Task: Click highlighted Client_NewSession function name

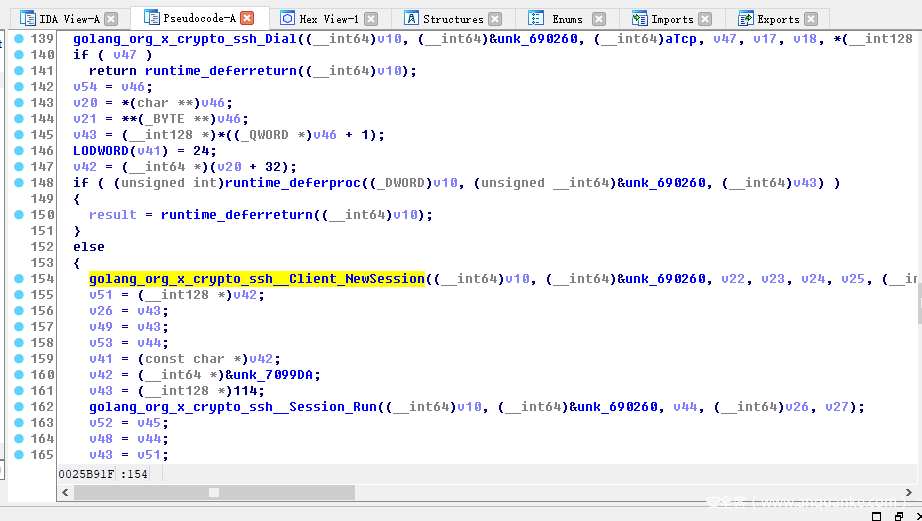Action: pyautogui.click(x=257, y=279)
